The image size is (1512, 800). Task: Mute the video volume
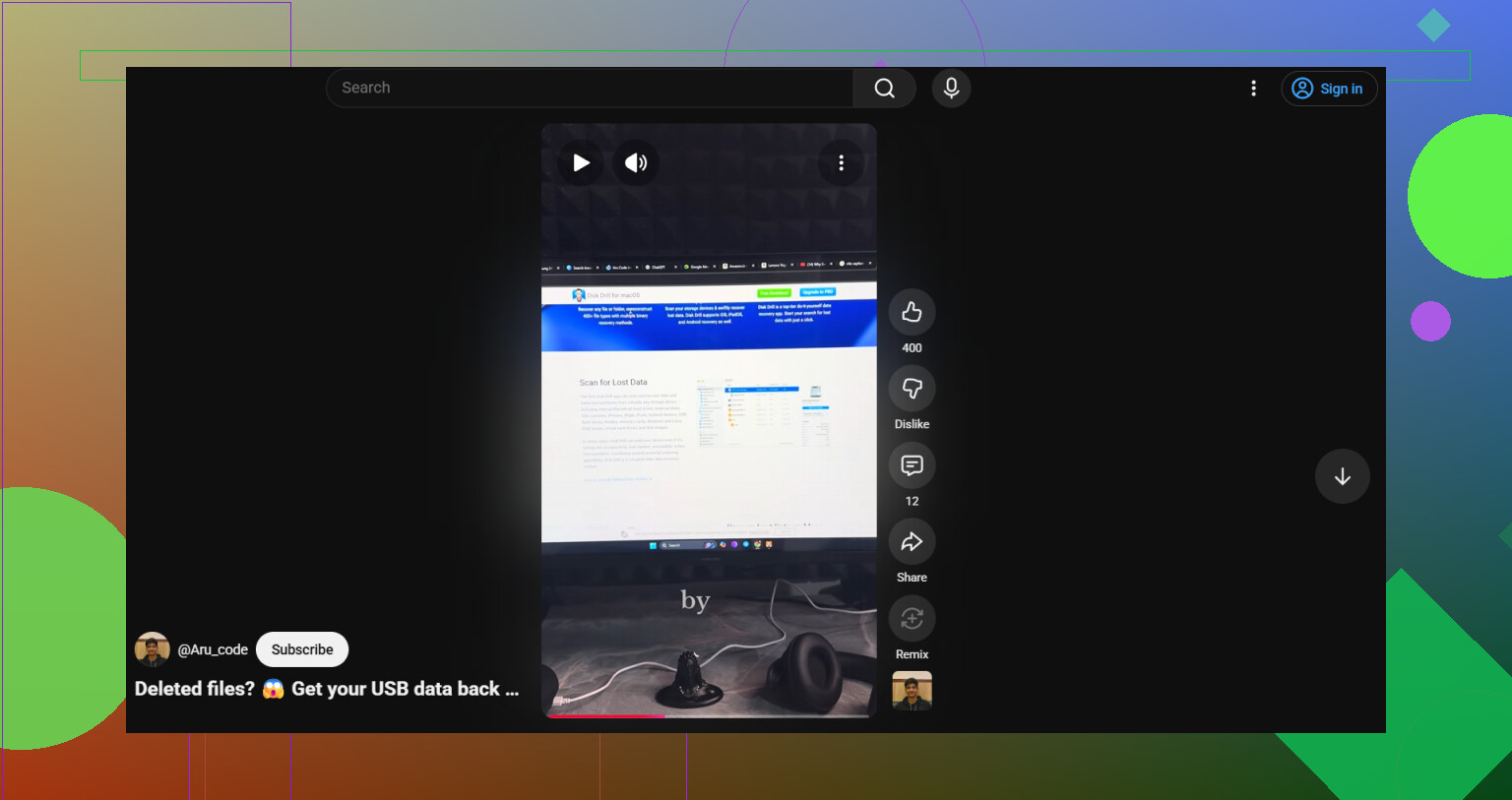(636, 162)
